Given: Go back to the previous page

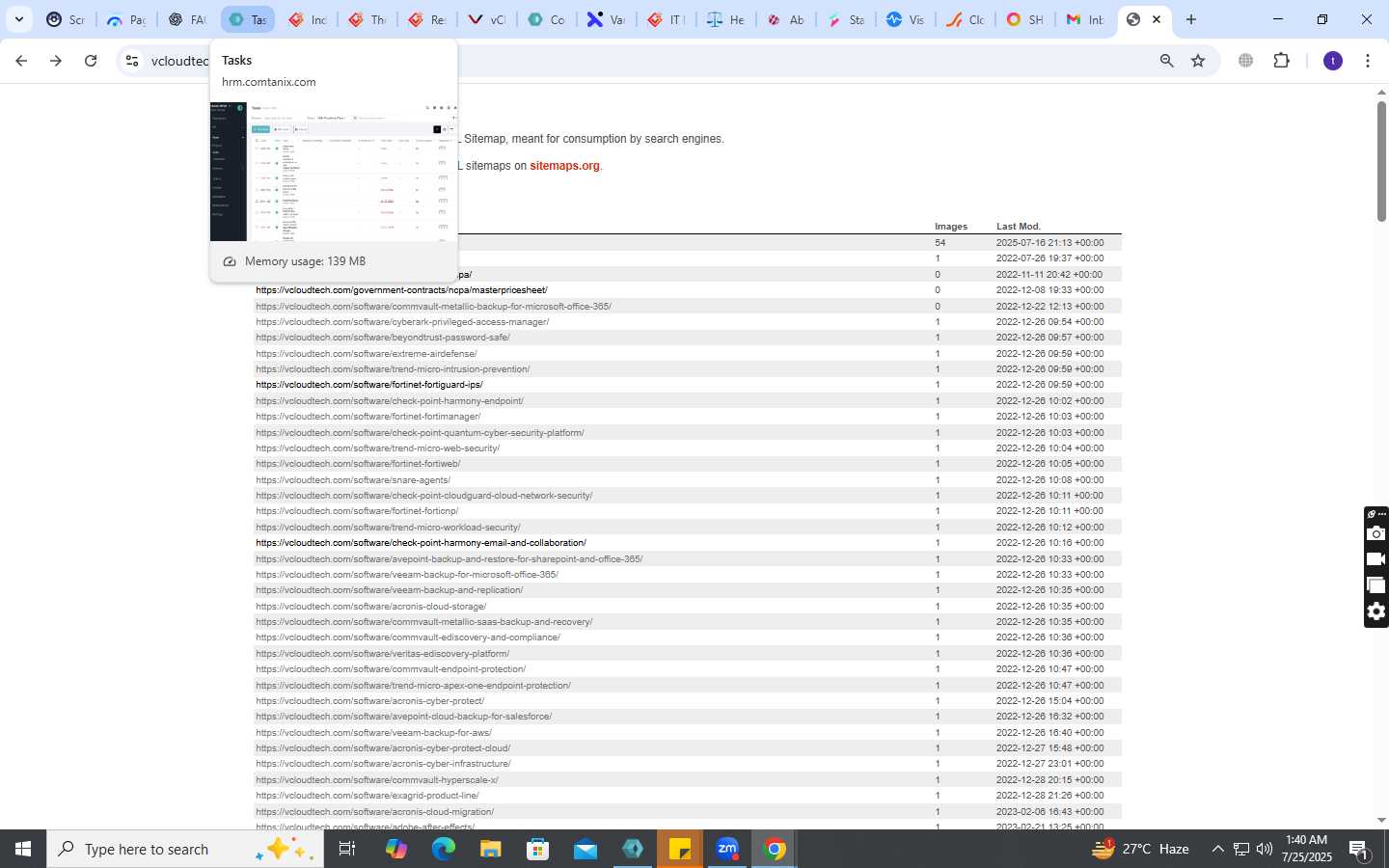Looking at the screenshot, I should (x=21, y=61).
